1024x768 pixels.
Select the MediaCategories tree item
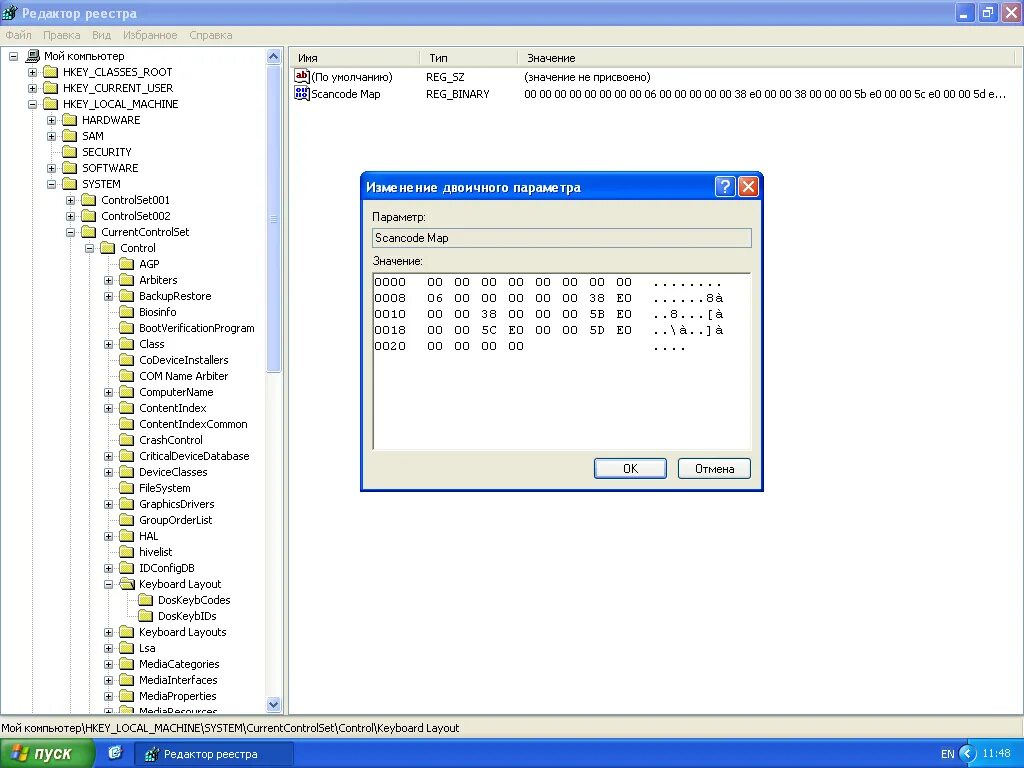click(x=179, y=664)
